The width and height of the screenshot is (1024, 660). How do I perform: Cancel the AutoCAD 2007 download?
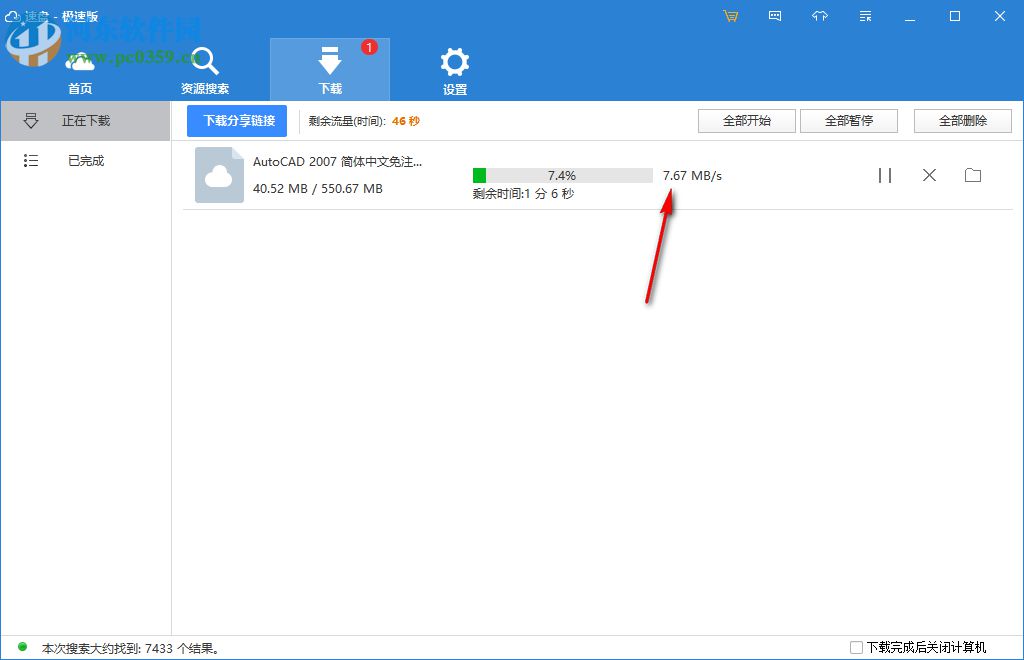point(929,175)
